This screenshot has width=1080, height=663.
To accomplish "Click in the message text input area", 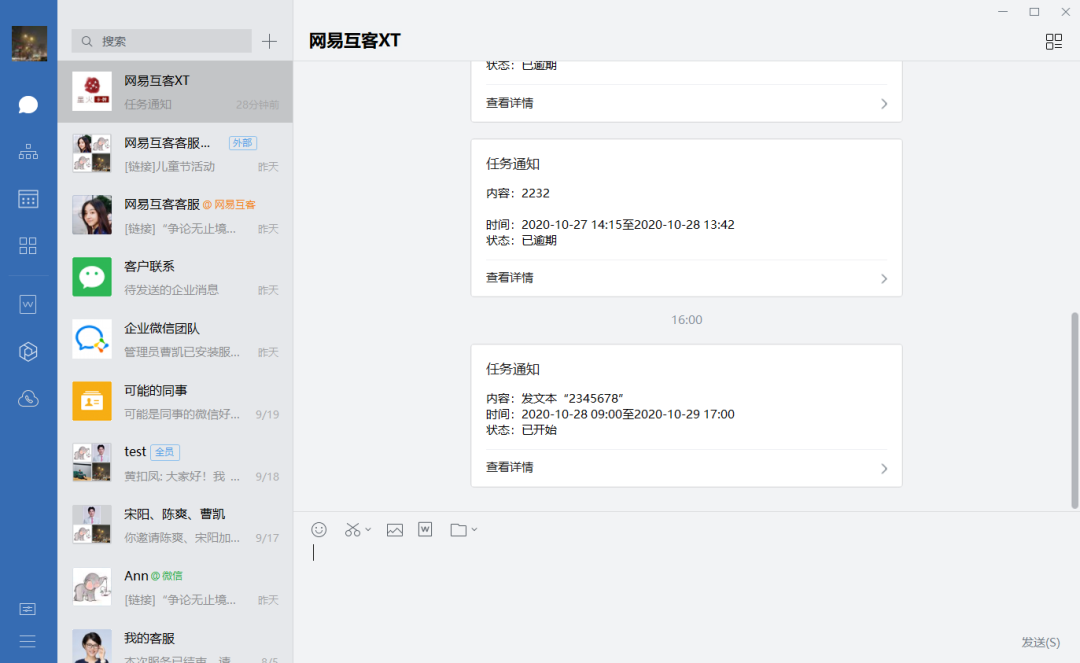I will click(687, 585).
